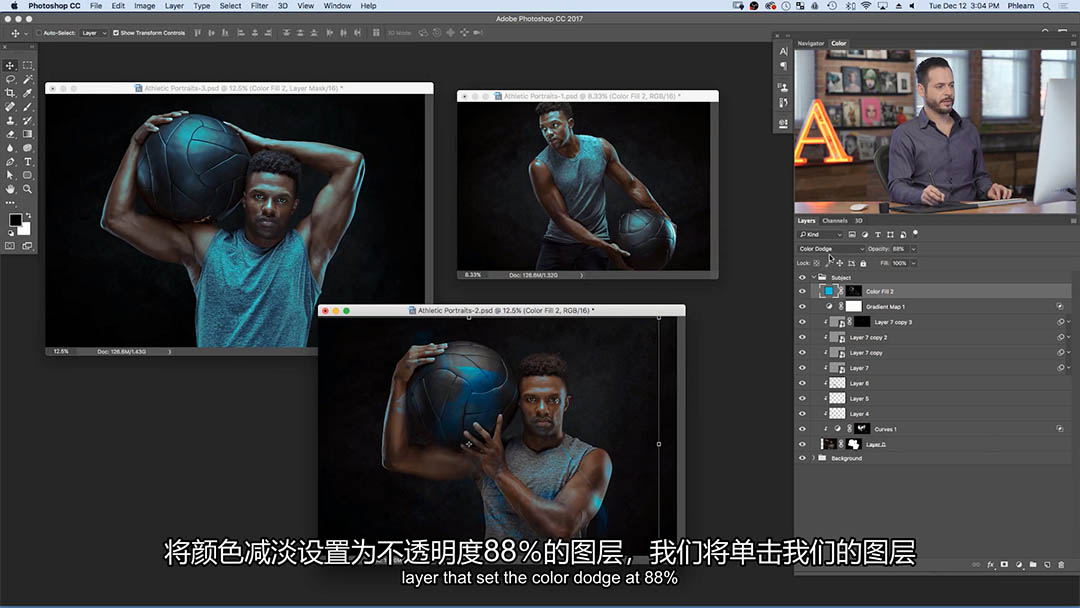Open the layer Opacity dropdown arrow

tap(913, 249)
